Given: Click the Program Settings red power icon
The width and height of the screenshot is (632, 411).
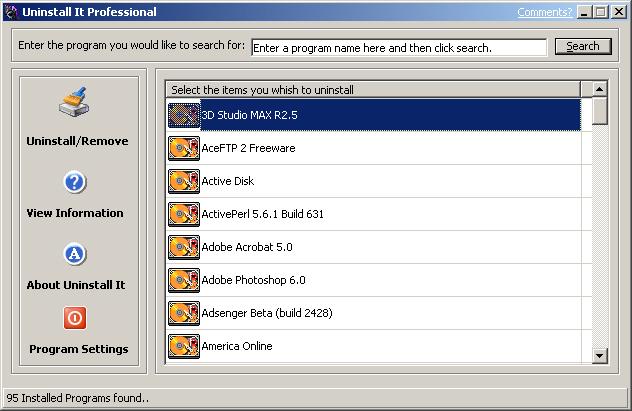Looking at the screenshot, I should tap(75, 318).
